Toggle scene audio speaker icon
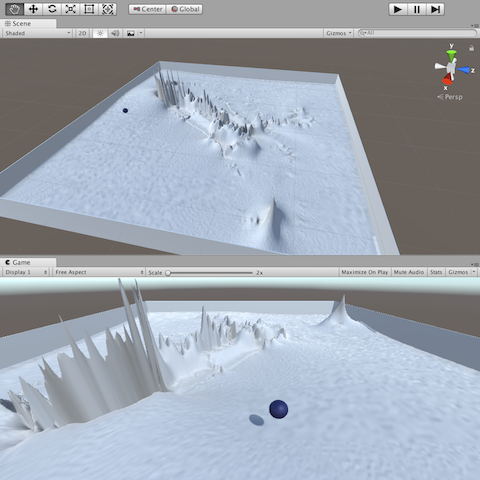 tap(115, 33)
